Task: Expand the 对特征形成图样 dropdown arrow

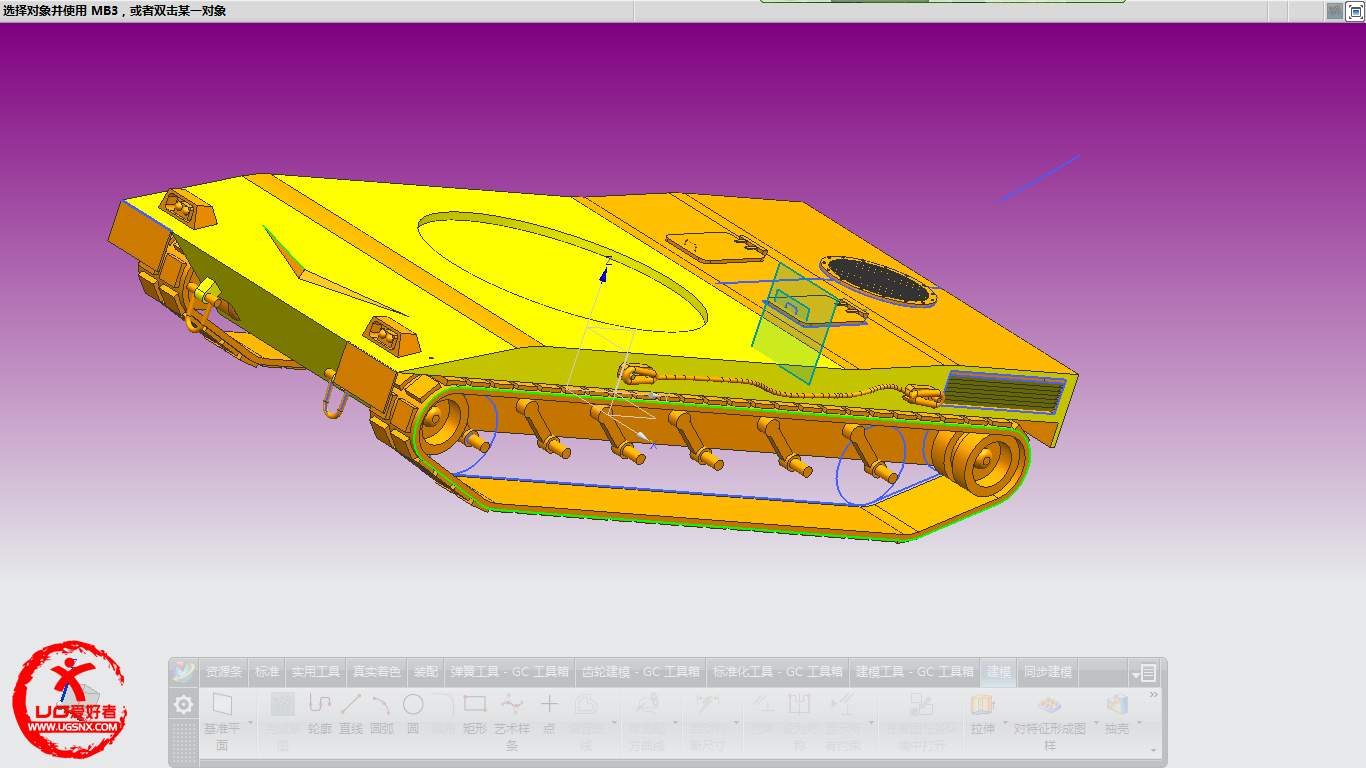Action: (1096, 722)
